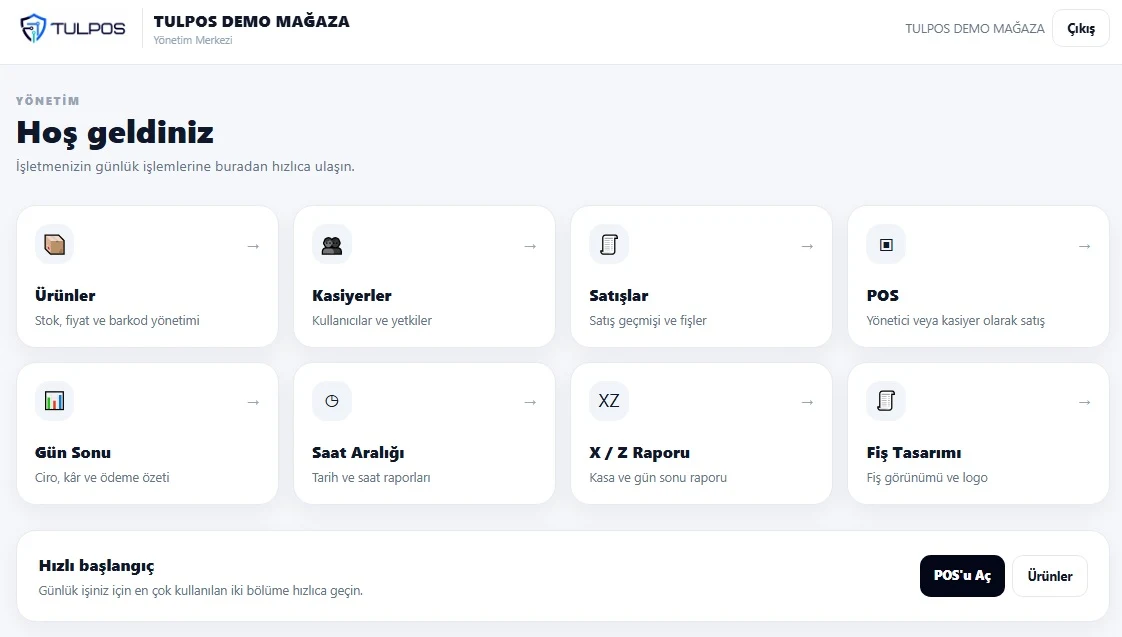Click the TULPOS shield logo
The image size is (1122, 637).
coord(33,29)
